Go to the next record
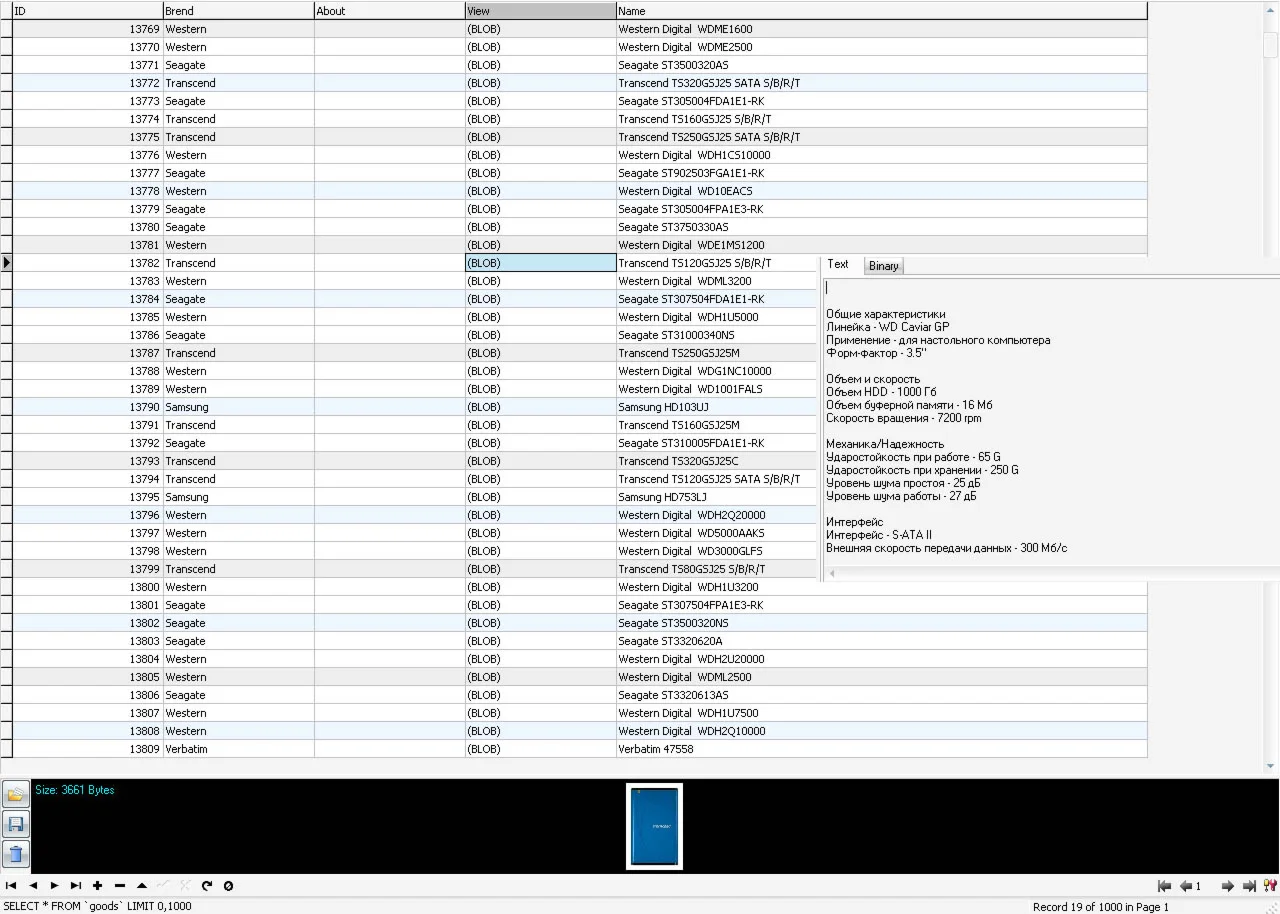The image size is (1280, 914). (54, 886)
